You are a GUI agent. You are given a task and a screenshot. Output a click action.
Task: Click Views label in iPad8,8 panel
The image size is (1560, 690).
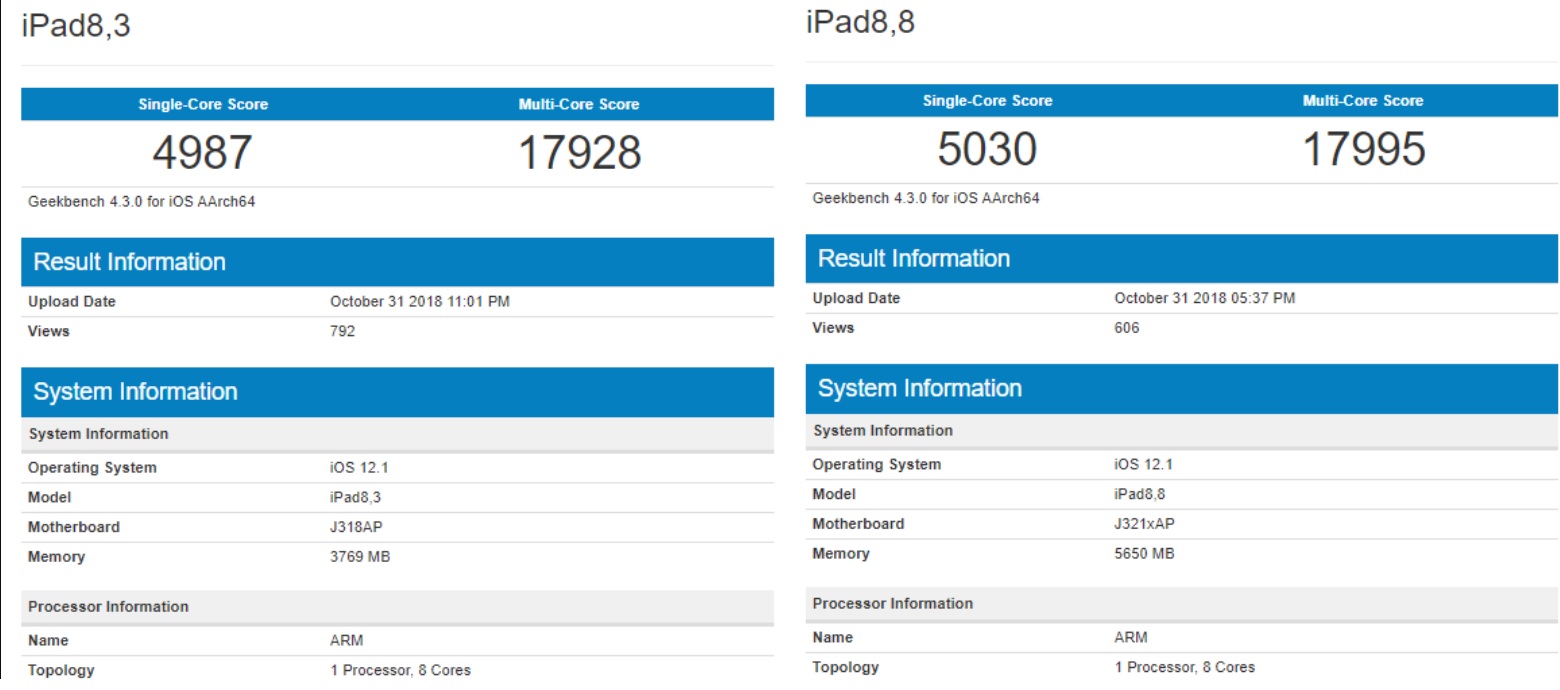(x=833, y=328)
